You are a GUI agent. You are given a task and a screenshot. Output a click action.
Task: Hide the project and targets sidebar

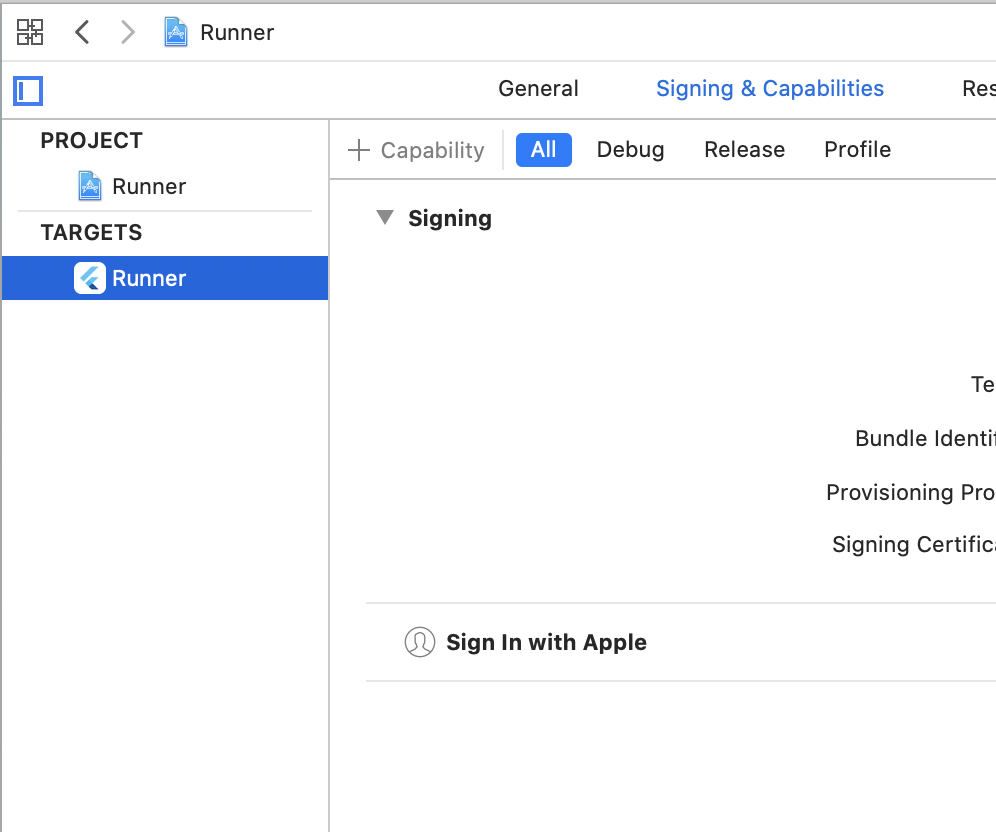tap(28, 91)
